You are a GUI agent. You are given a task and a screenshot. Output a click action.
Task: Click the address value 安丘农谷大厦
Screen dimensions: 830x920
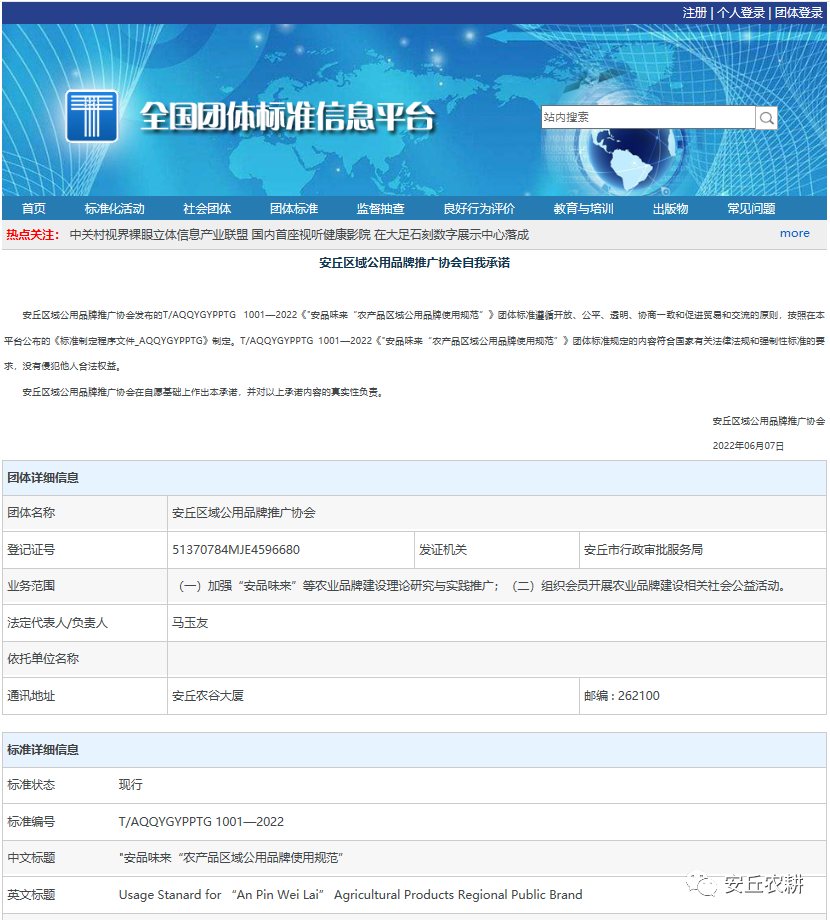[208, 696]
